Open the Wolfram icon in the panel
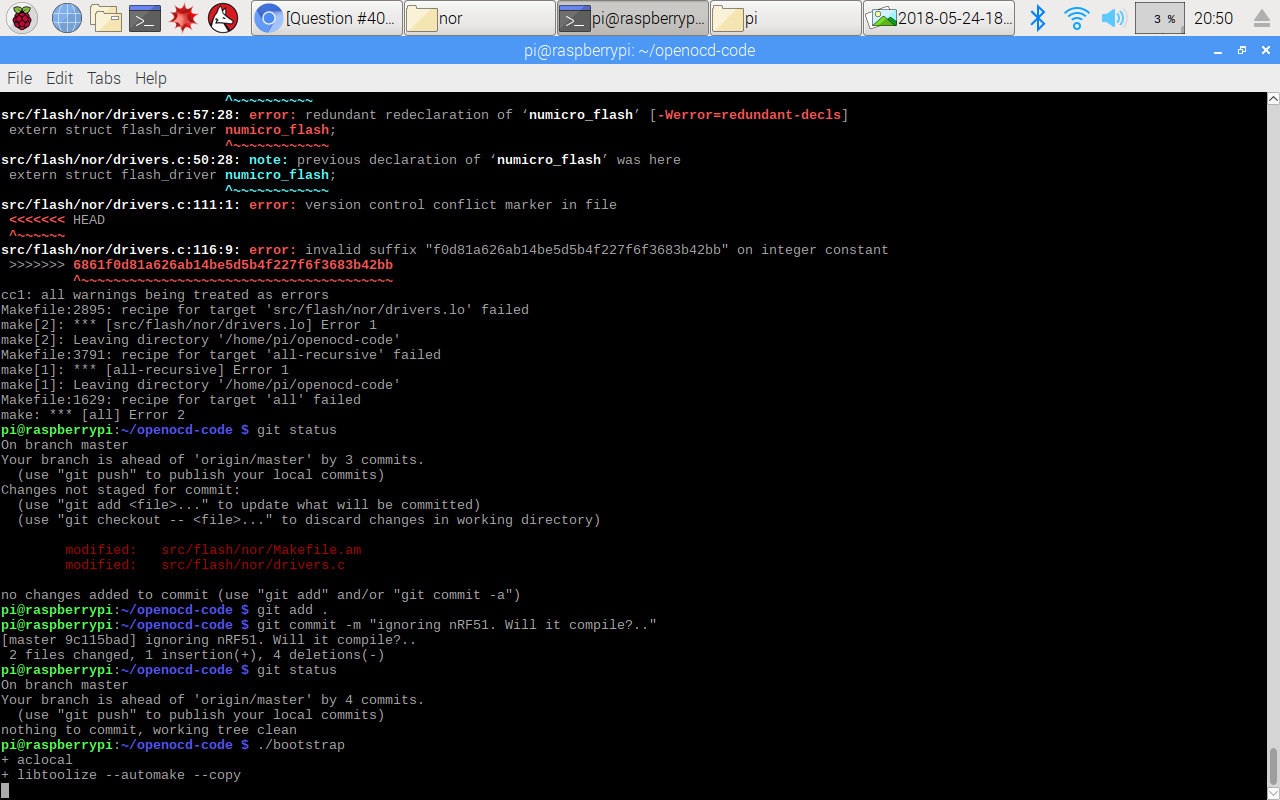The image size is (1280, 800). click(x=223, y=17)
